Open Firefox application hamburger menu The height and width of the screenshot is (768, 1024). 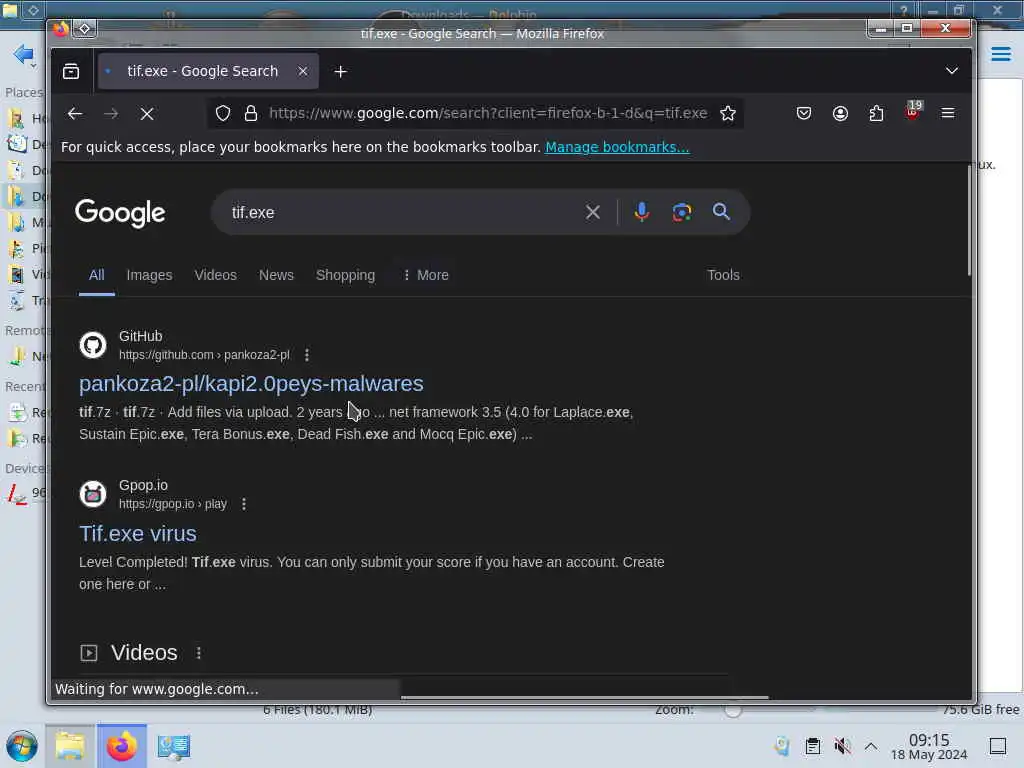coord(948,114)
